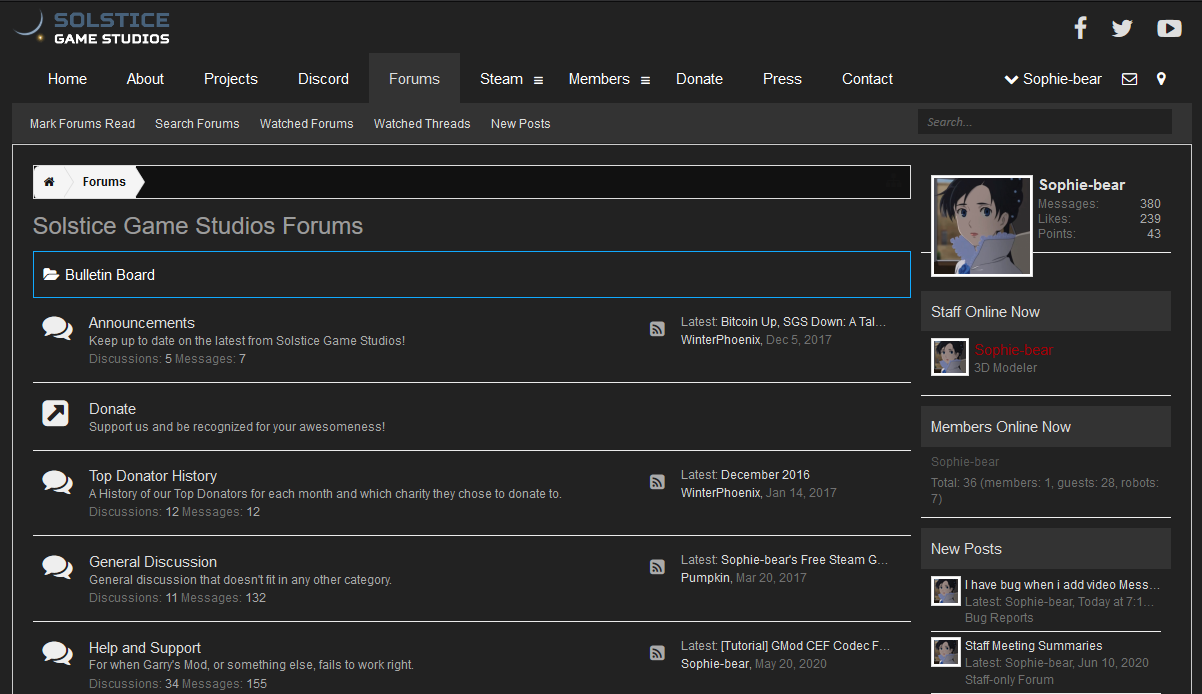Open RSS feed for Top Donator History
1202x694 pixels.
click(x=657, y=482)
